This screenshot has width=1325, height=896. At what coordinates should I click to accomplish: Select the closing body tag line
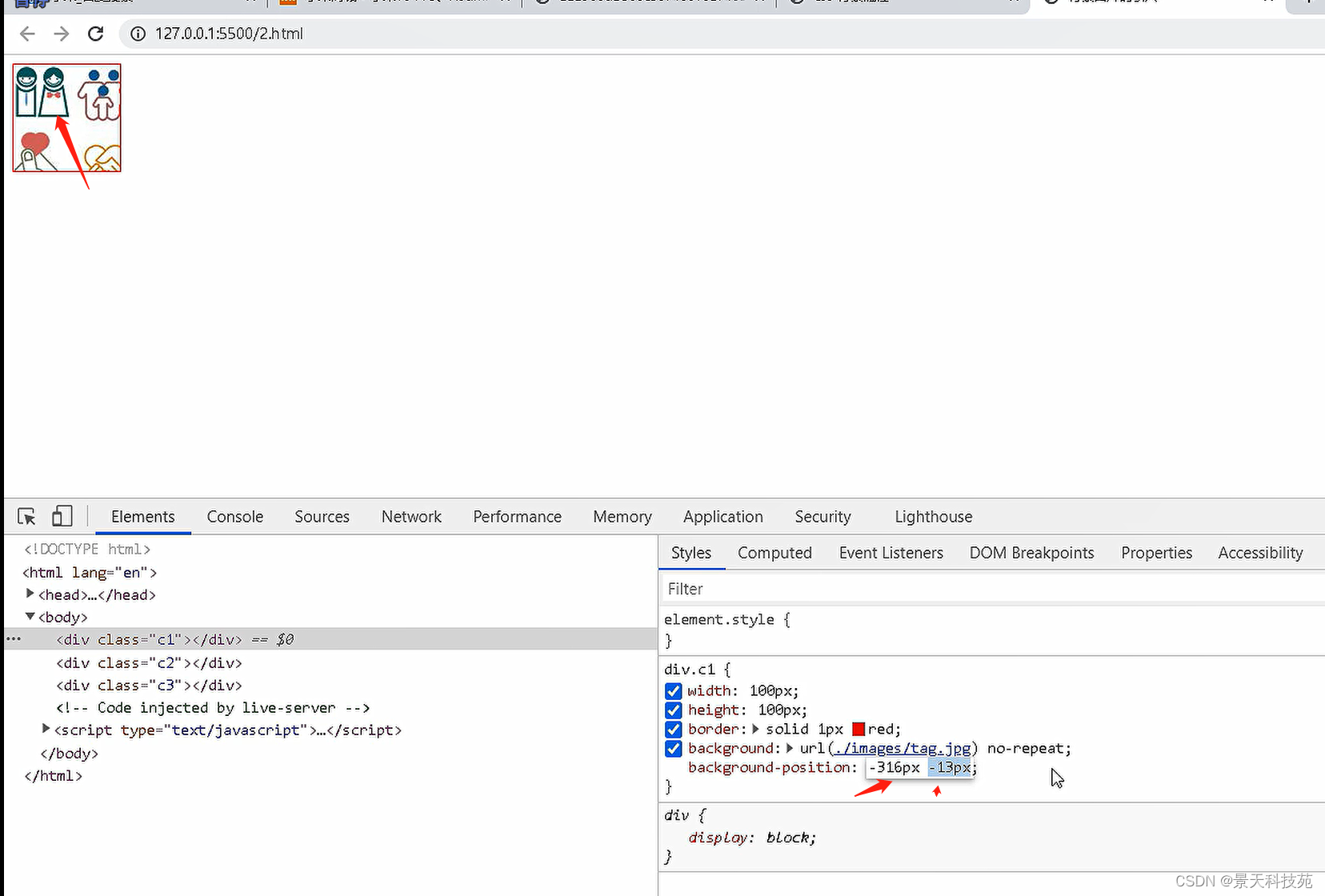click(x=70, y=754)
